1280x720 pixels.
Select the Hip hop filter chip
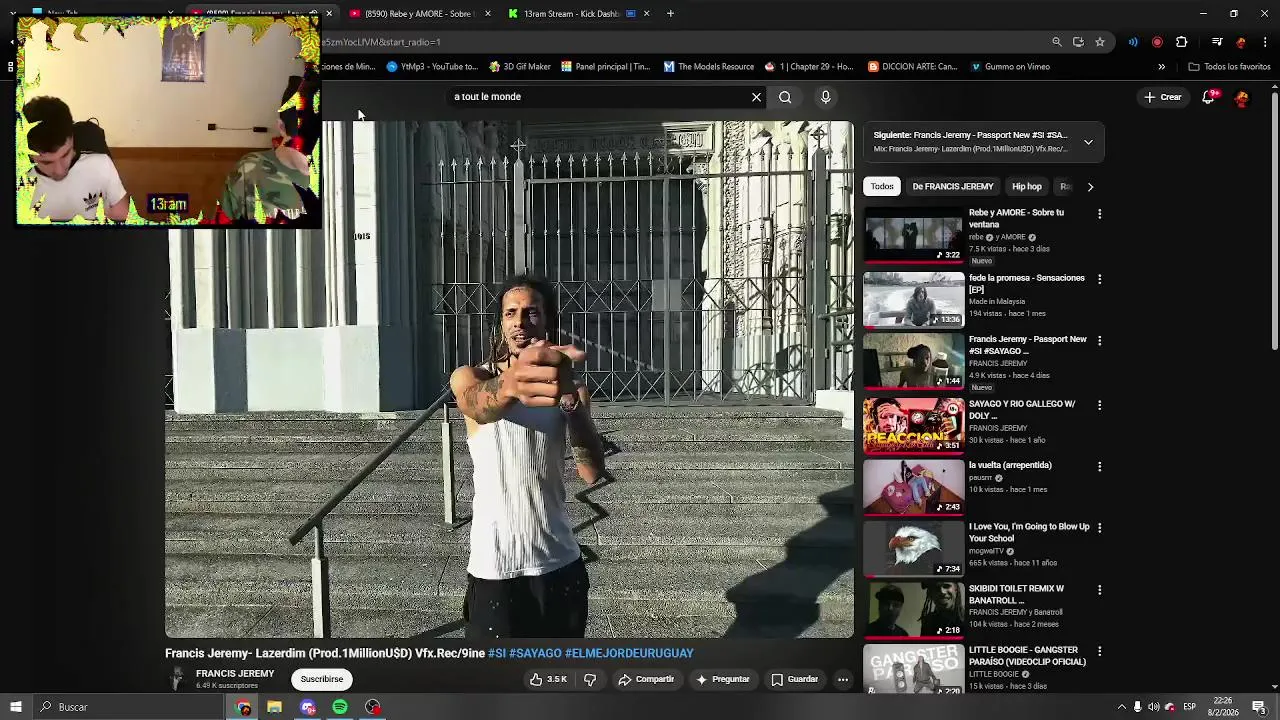[x=1026, y=186]
